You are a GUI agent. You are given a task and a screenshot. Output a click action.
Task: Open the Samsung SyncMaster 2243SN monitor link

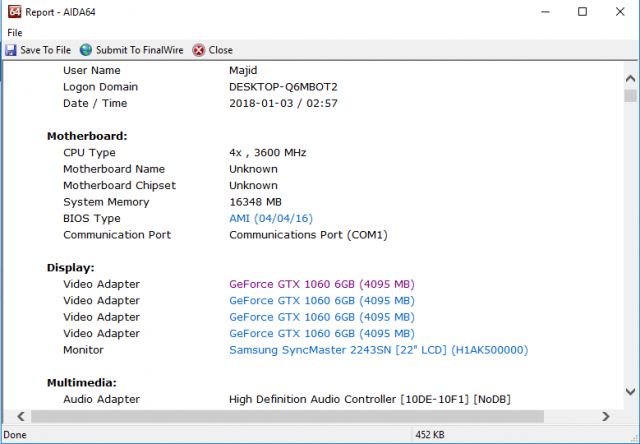coord(378,350)
